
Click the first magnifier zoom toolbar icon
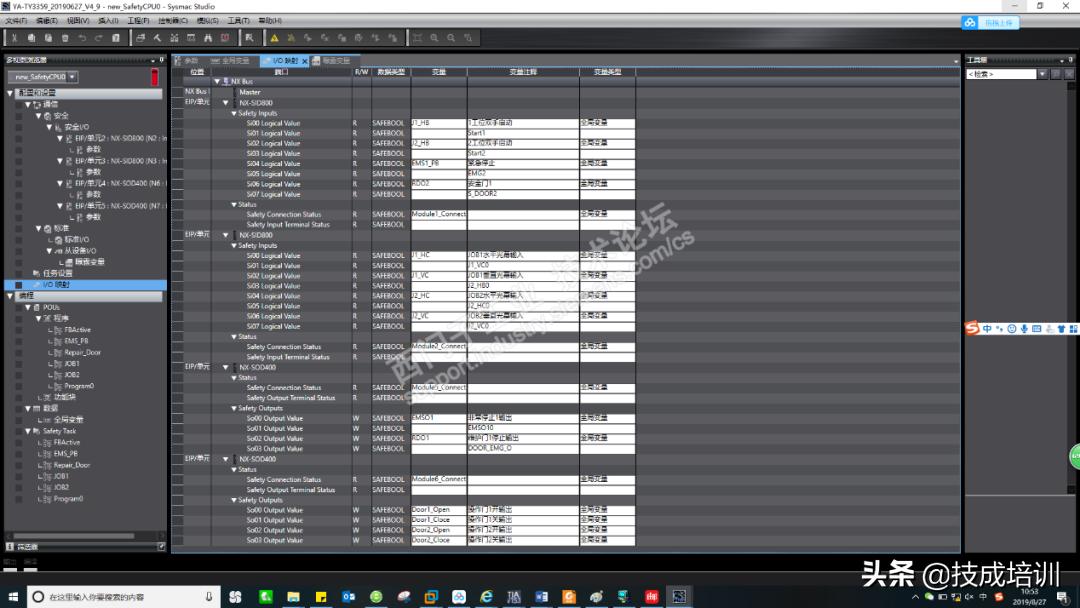coord(434,38)
